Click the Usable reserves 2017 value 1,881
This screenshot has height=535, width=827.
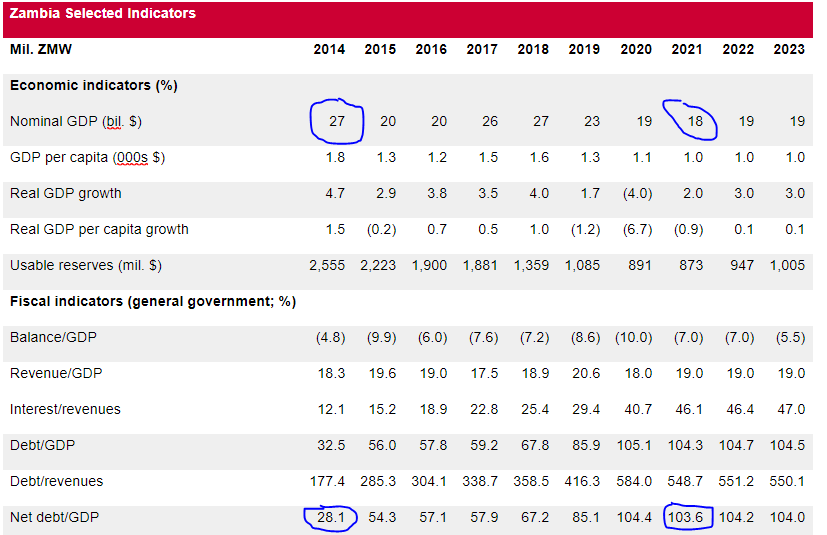[x=480, y=265]
